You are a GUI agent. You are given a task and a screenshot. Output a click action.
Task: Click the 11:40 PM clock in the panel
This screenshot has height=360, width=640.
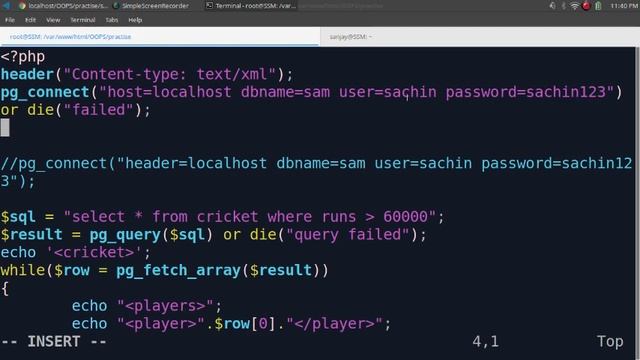pos(624,6)
